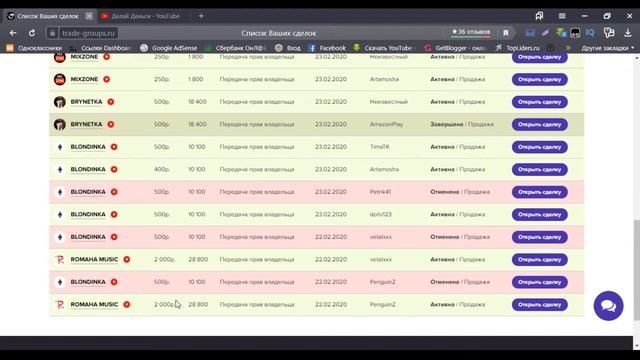
Task: Expand the Другие закладки bookmarks folder
Action: point(607,48)
